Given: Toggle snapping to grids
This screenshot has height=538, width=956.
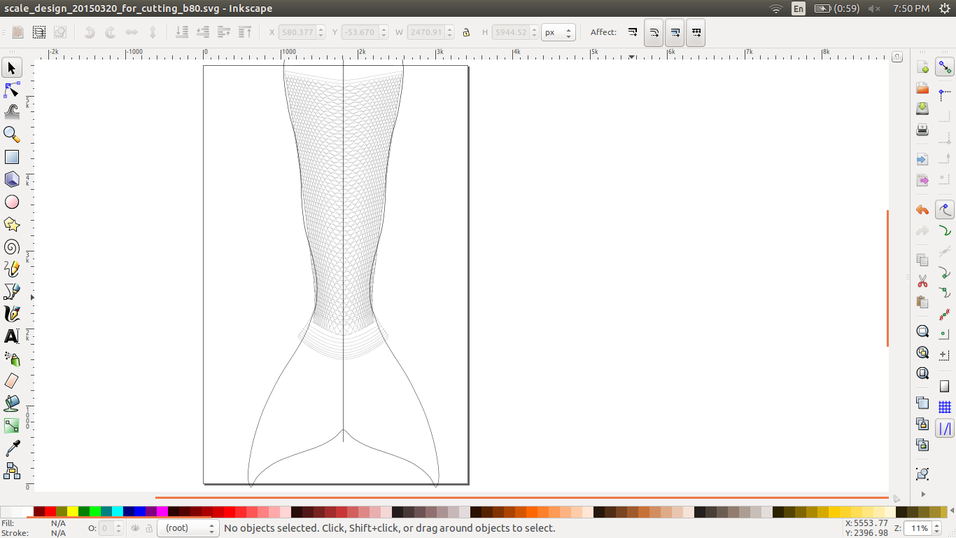Looking at the screenshot, I should coord(945,407).
